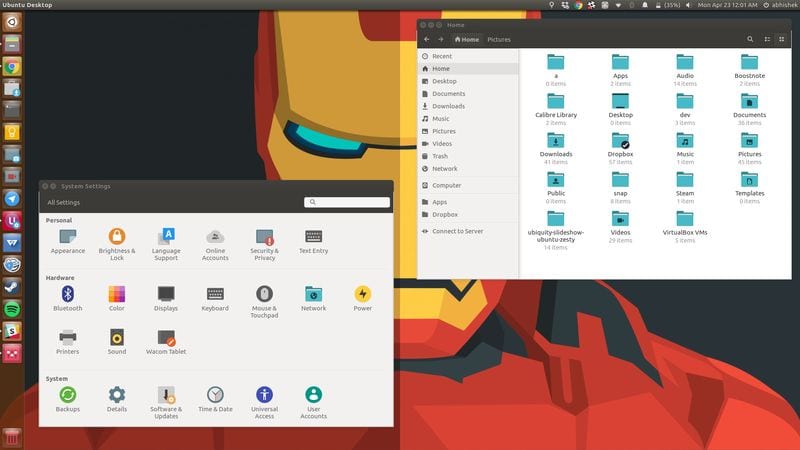This screenshot has height=450, width=800.
Task: Select the Calibre Library folder
Action: coord(556,109)
